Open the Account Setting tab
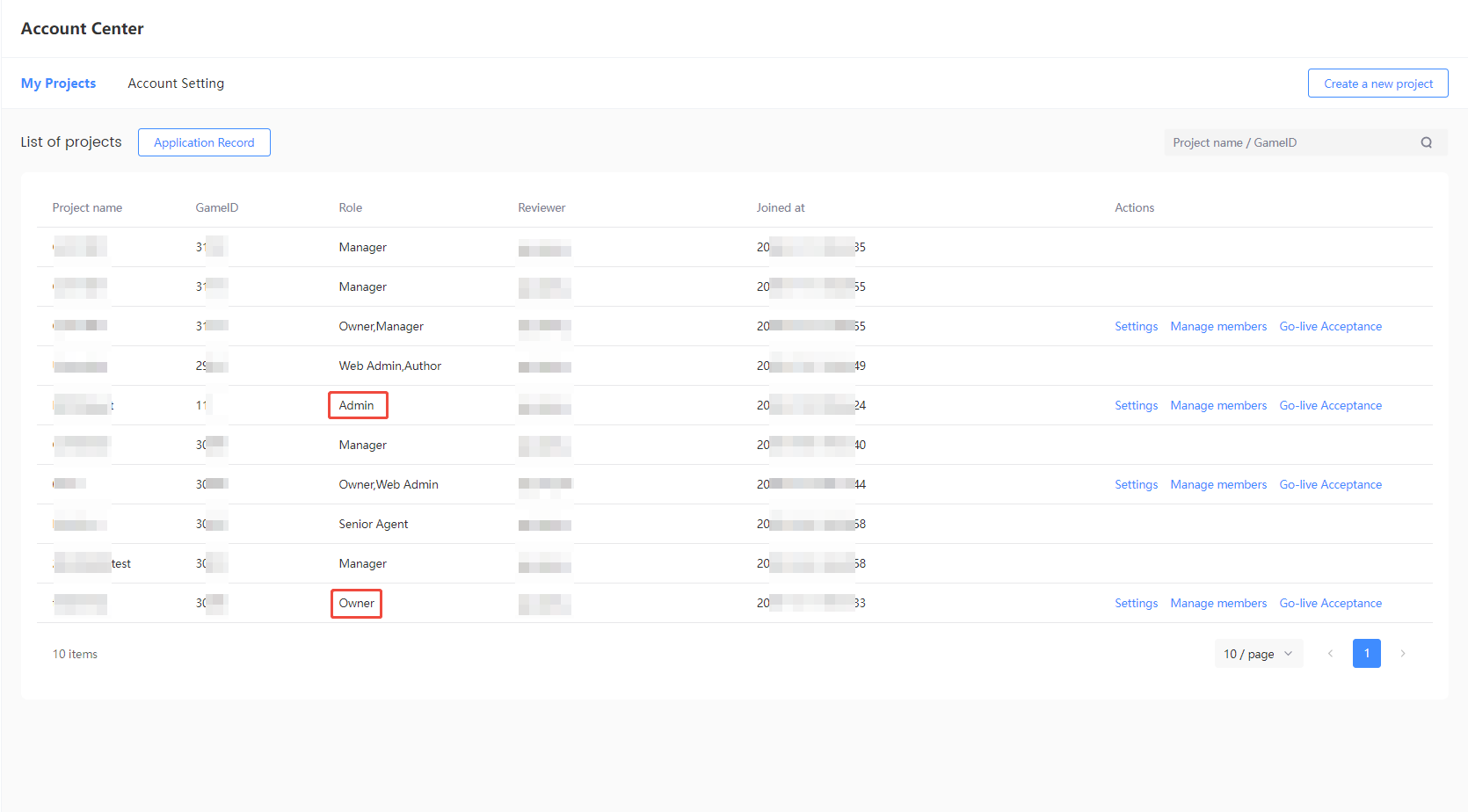Screen dimensions: 1468x812 point(176,83)
